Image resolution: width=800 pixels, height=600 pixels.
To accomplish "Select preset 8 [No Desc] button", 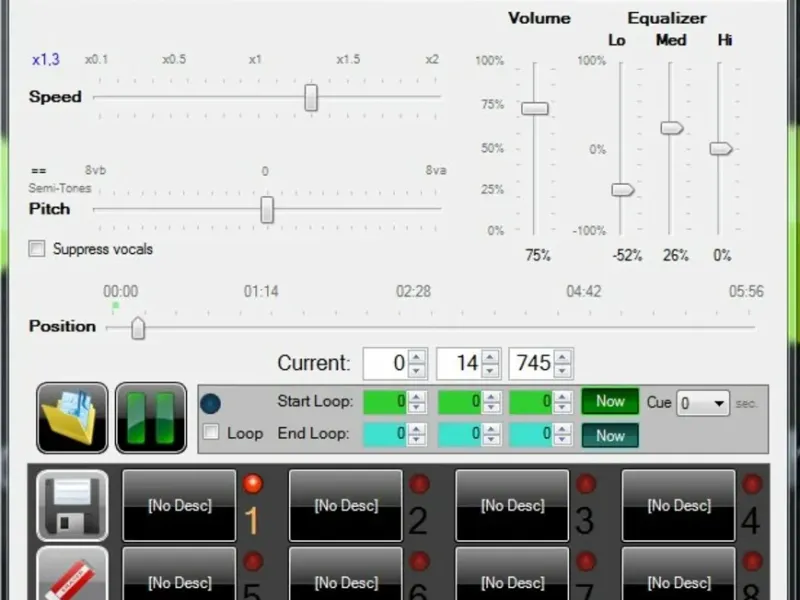I will [679, 574].
